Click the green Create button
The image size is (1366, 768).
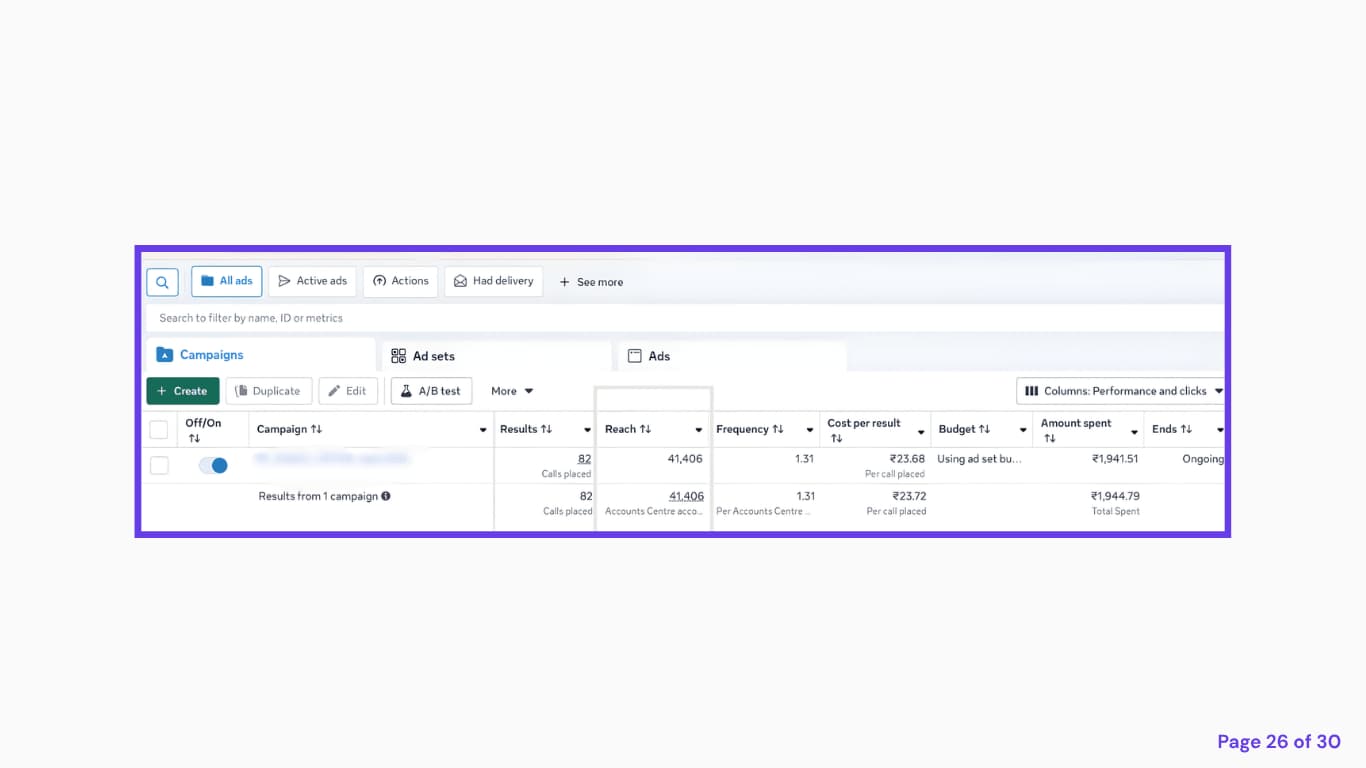[x=183, y=391]
